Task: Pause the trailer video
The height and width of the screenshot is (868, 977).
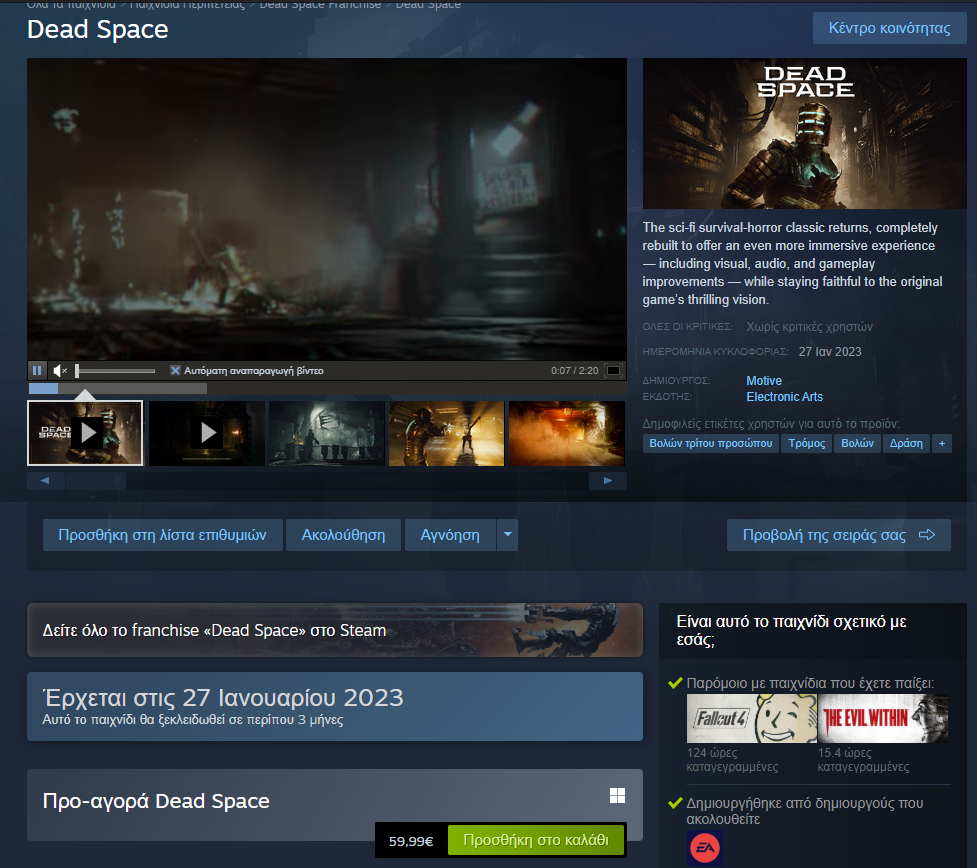Action: (37, 371)
